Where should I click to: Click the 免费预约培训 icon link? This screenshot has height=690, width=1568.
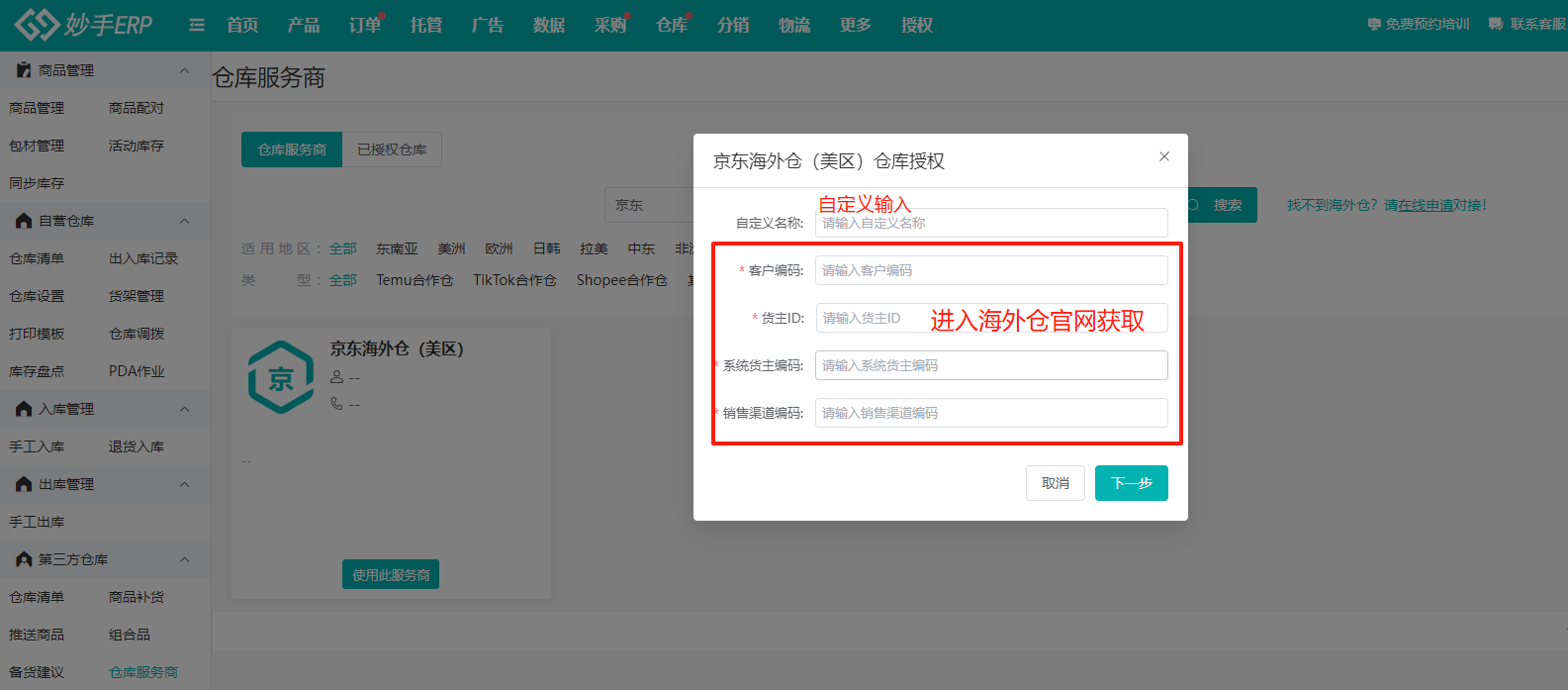[x=1374, y=24]
